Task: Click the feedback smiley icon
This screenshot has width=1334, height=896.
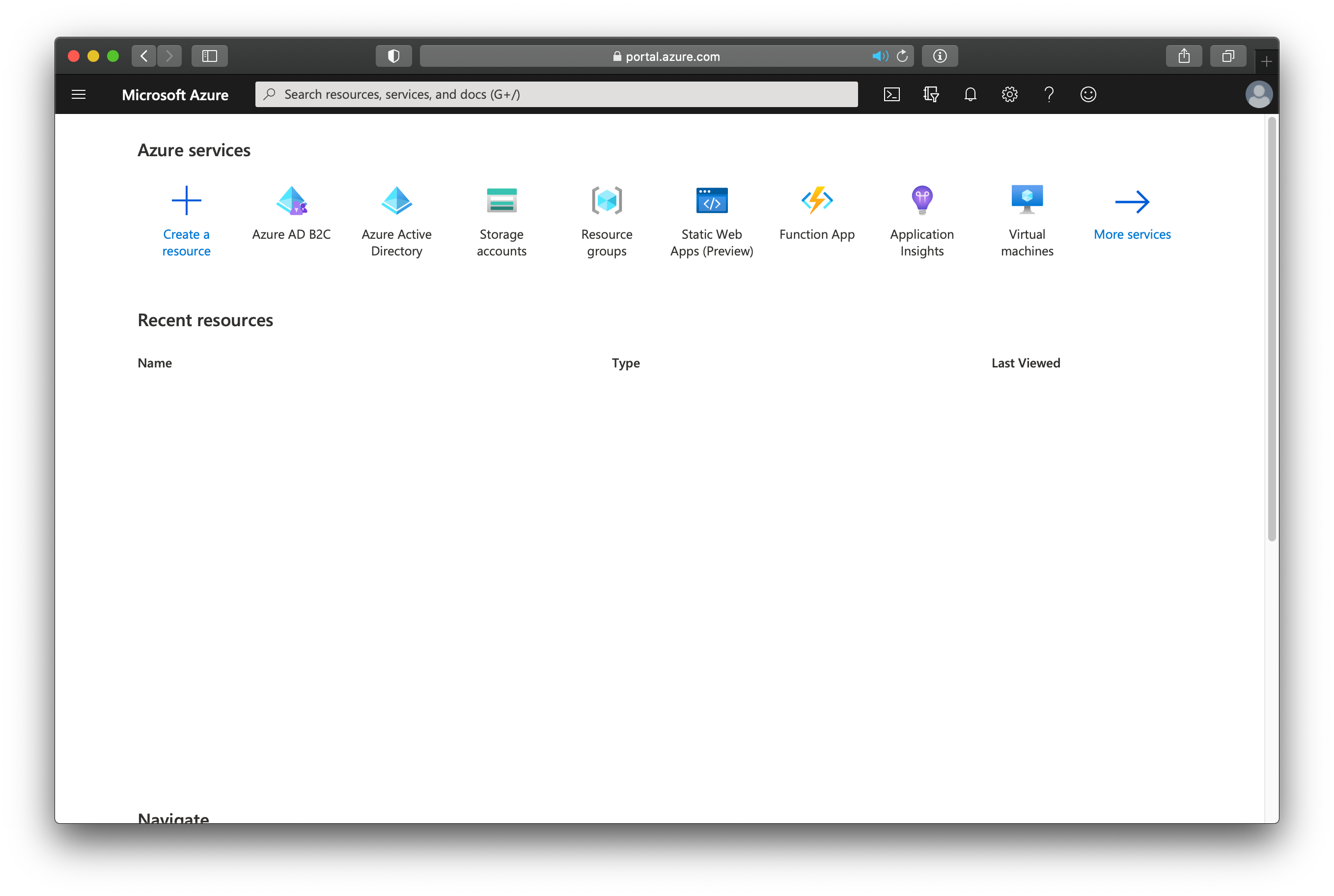Action: click(1088, 94)
